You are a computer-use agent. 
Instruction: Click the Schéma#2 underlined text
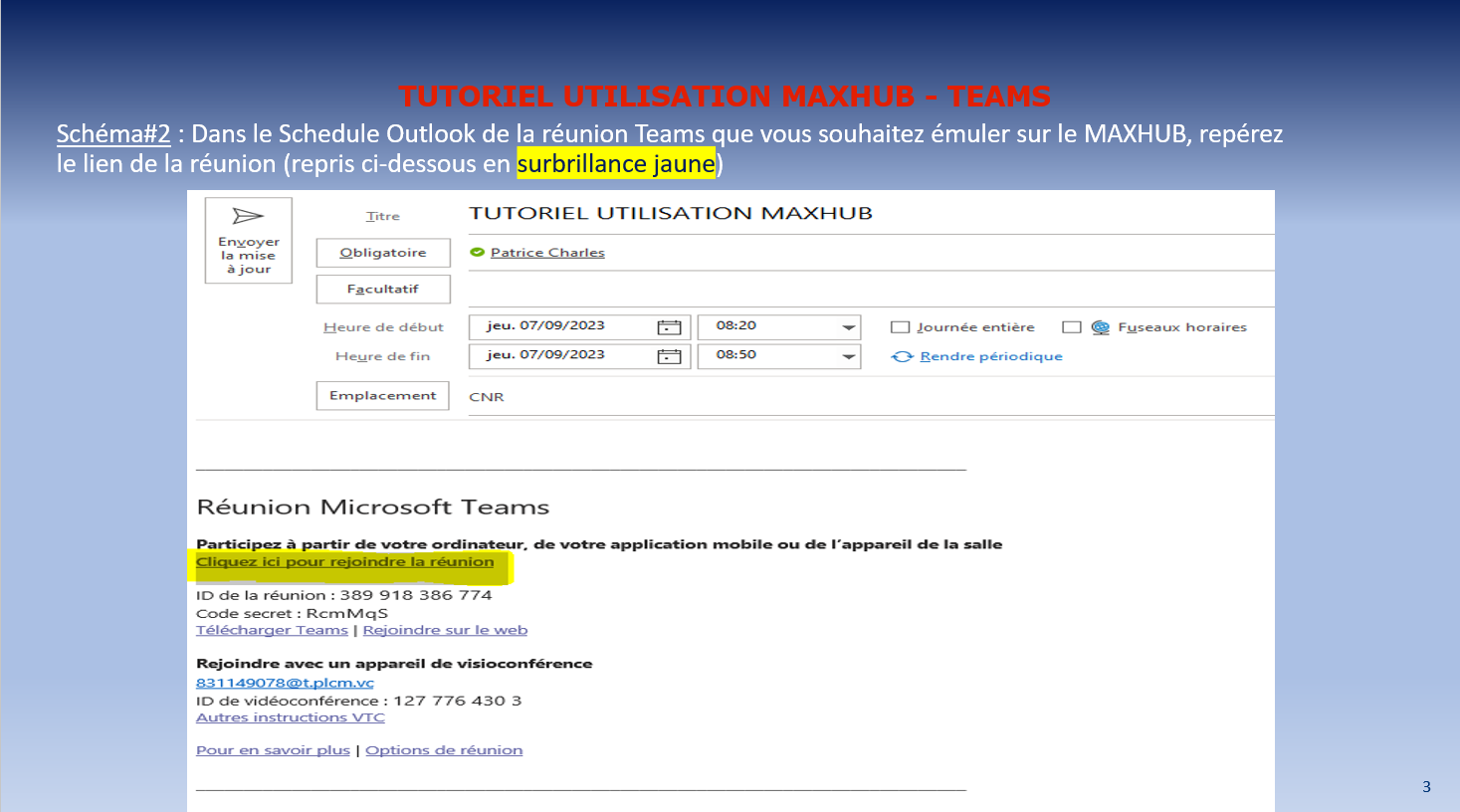[113, 133]
